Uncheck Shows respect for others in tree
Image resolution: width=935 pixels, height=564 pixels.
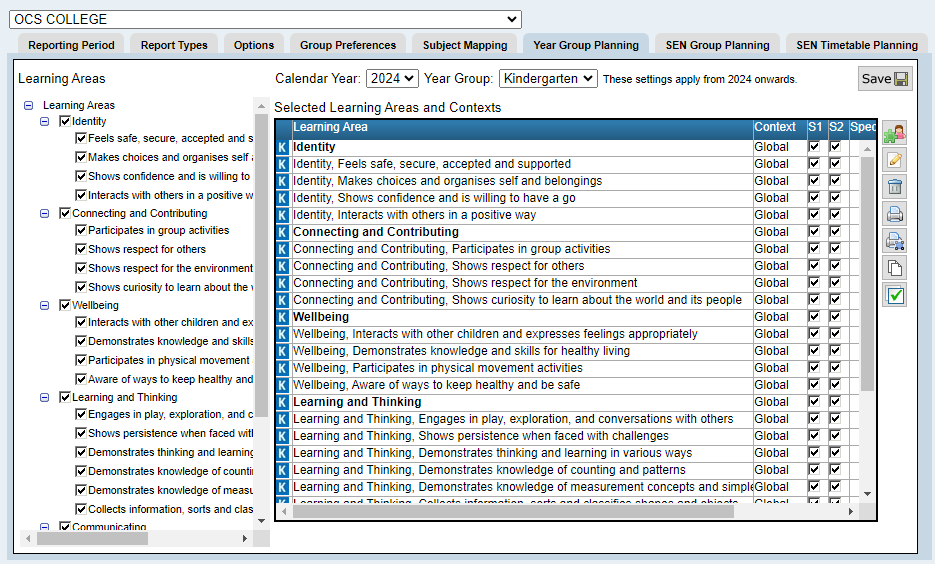(81, 249)
